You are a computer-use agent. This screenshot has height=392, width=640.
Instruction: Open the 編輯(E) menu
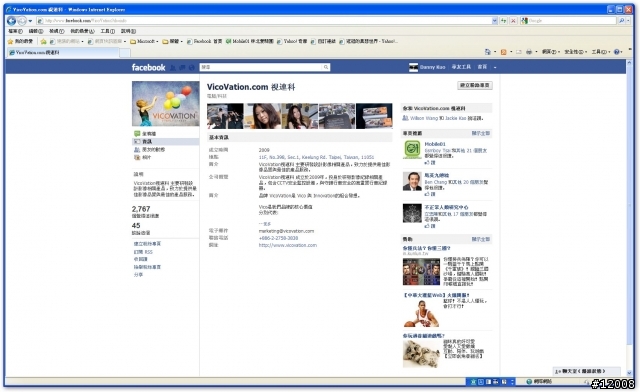pos(36,31)
